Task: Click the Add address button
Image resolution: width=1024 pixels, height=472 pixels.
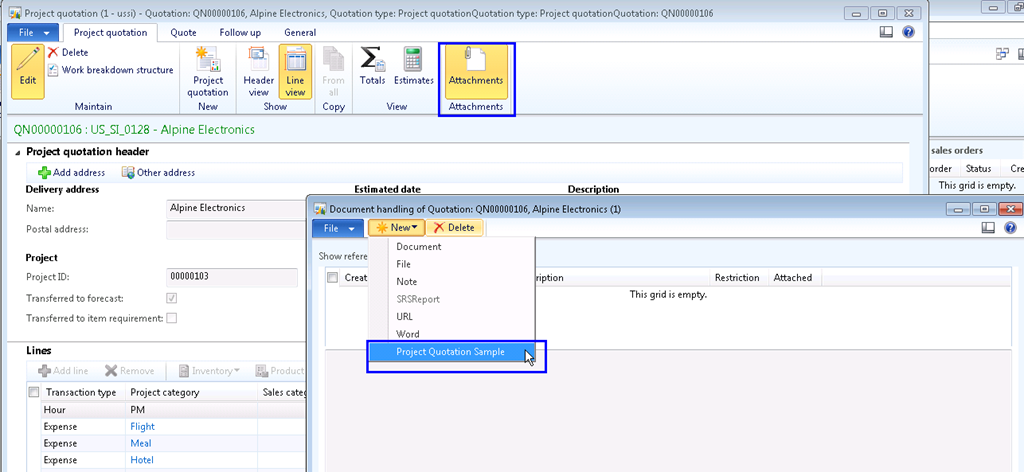Action: click(71, 173)
